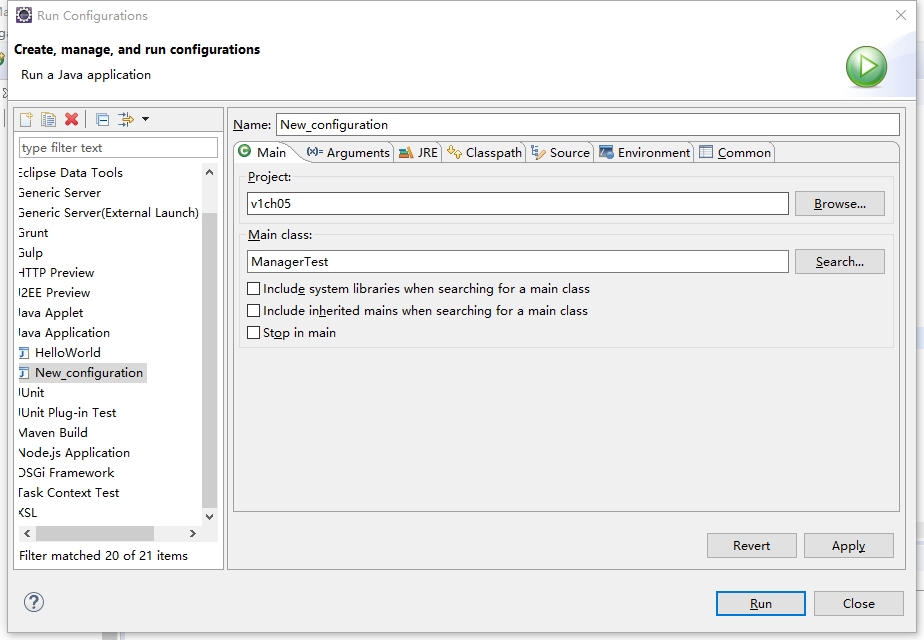The image size is (924, 640).
Task: Click the horizontal scroll left arrow
Action: pyautogui.click(x=27, y=533)
